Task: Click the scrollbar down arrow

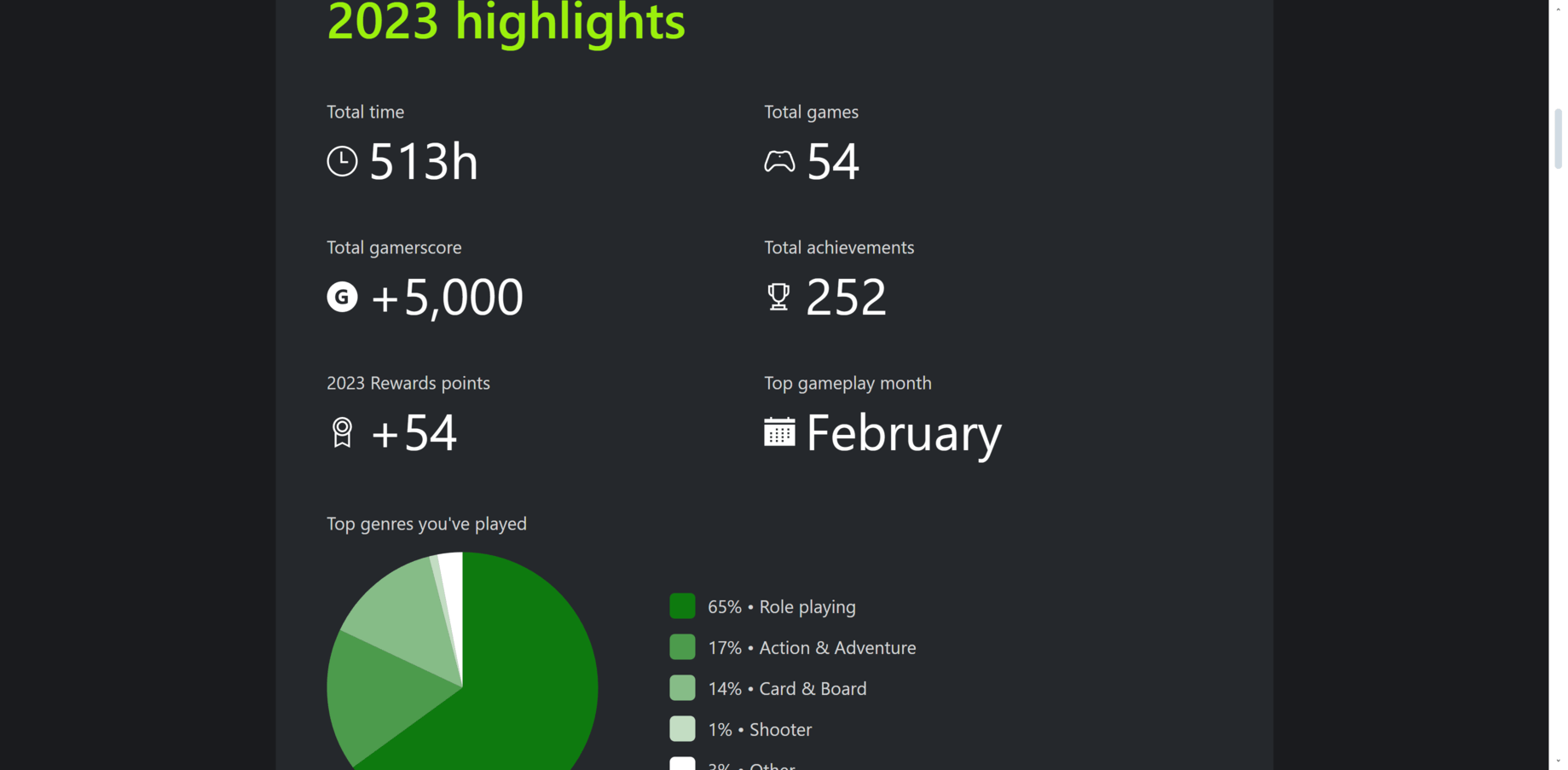Action: [1559, 761]
